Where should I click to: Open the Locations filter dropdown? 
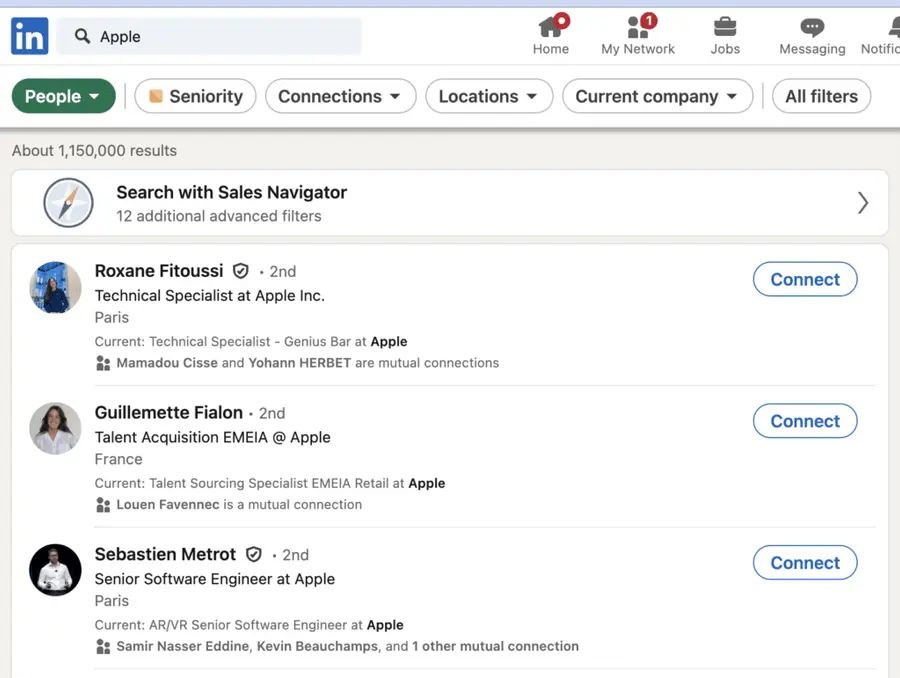489,96
